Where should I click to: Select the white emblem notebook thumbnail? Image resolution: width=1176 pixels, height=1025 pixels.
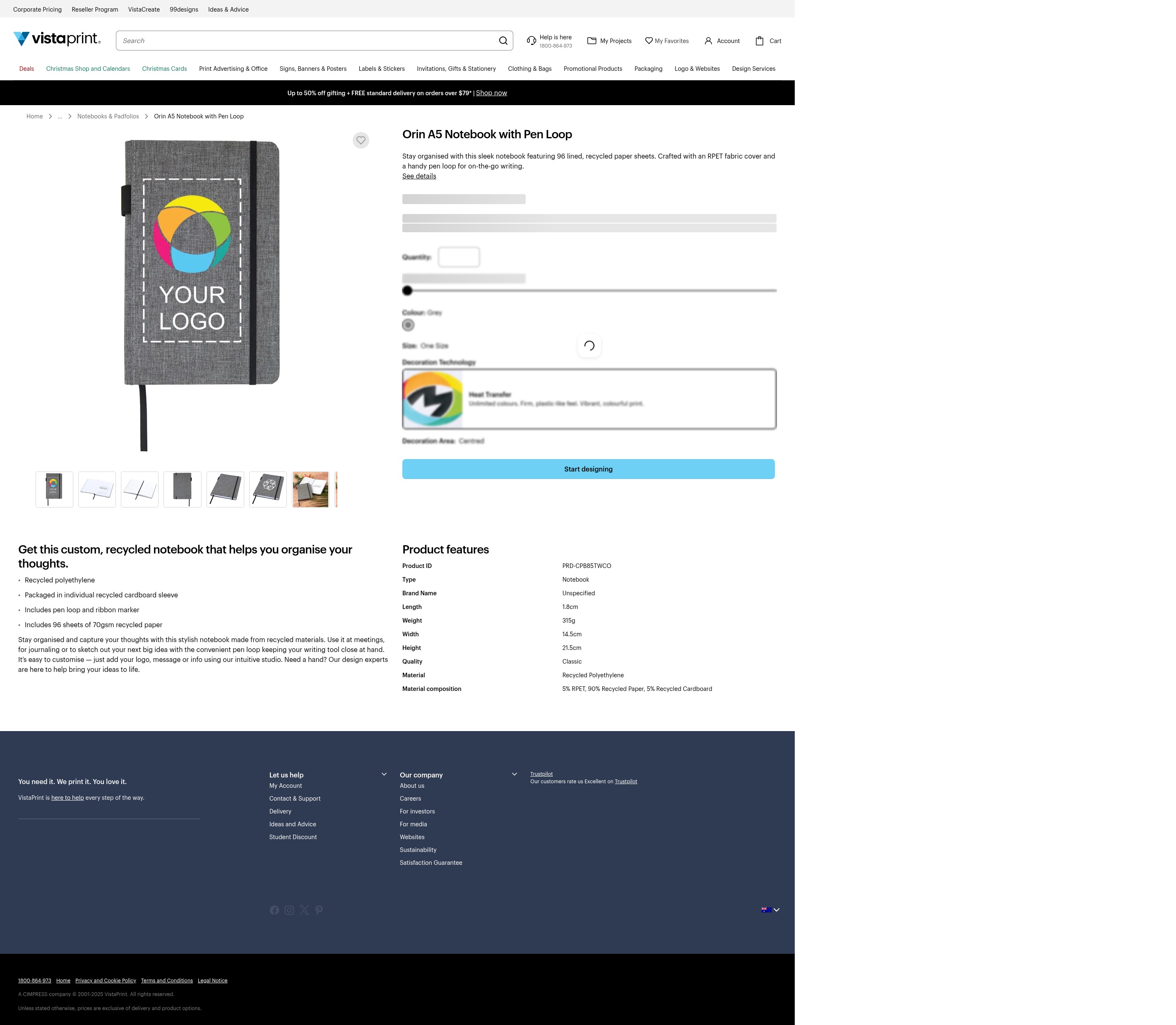click(x=268, y=490)
